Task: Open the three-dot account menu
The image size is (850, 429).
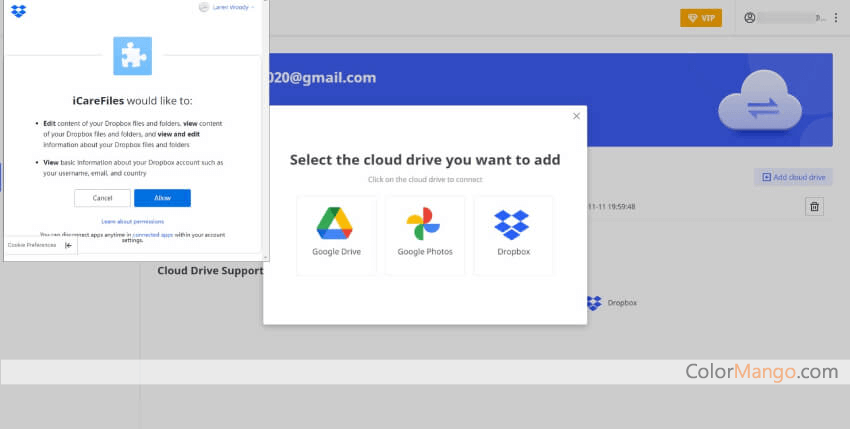Action: (x=836, y=18)
